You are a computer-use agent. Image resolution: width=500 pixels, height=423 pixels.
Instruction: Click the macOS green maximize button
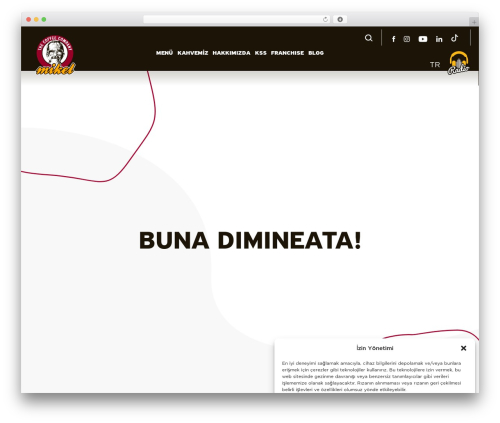pyautogui.click(x=44, y=19)
